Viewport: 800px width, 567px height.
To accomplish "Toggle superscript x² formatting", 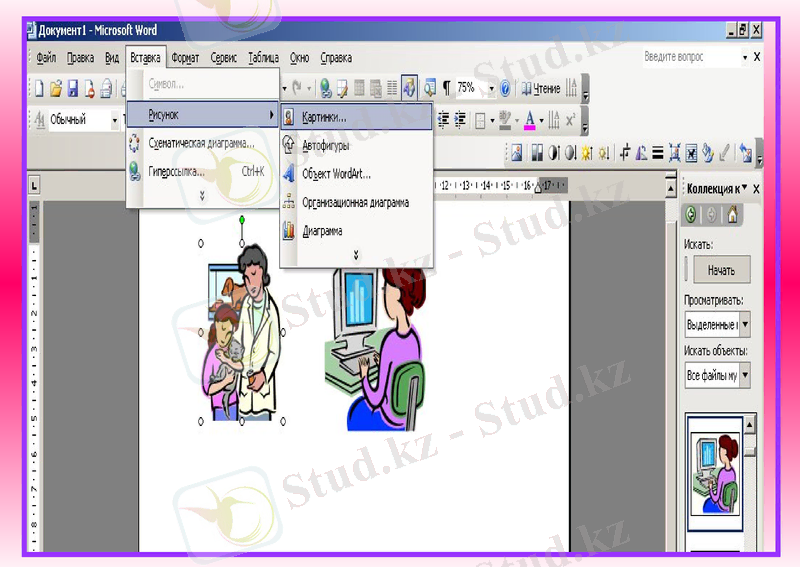I will [570, 120].
